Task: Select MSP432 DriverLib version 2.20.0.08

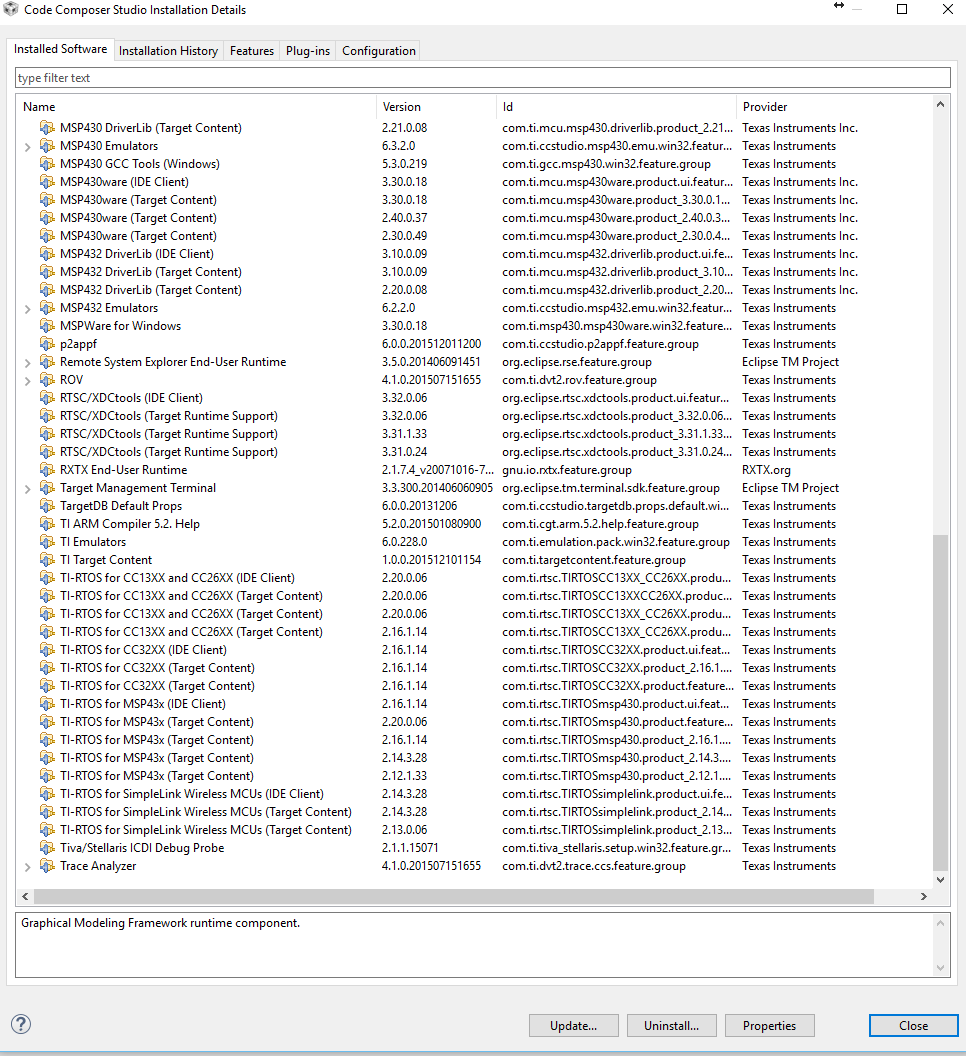Action: 404,290
